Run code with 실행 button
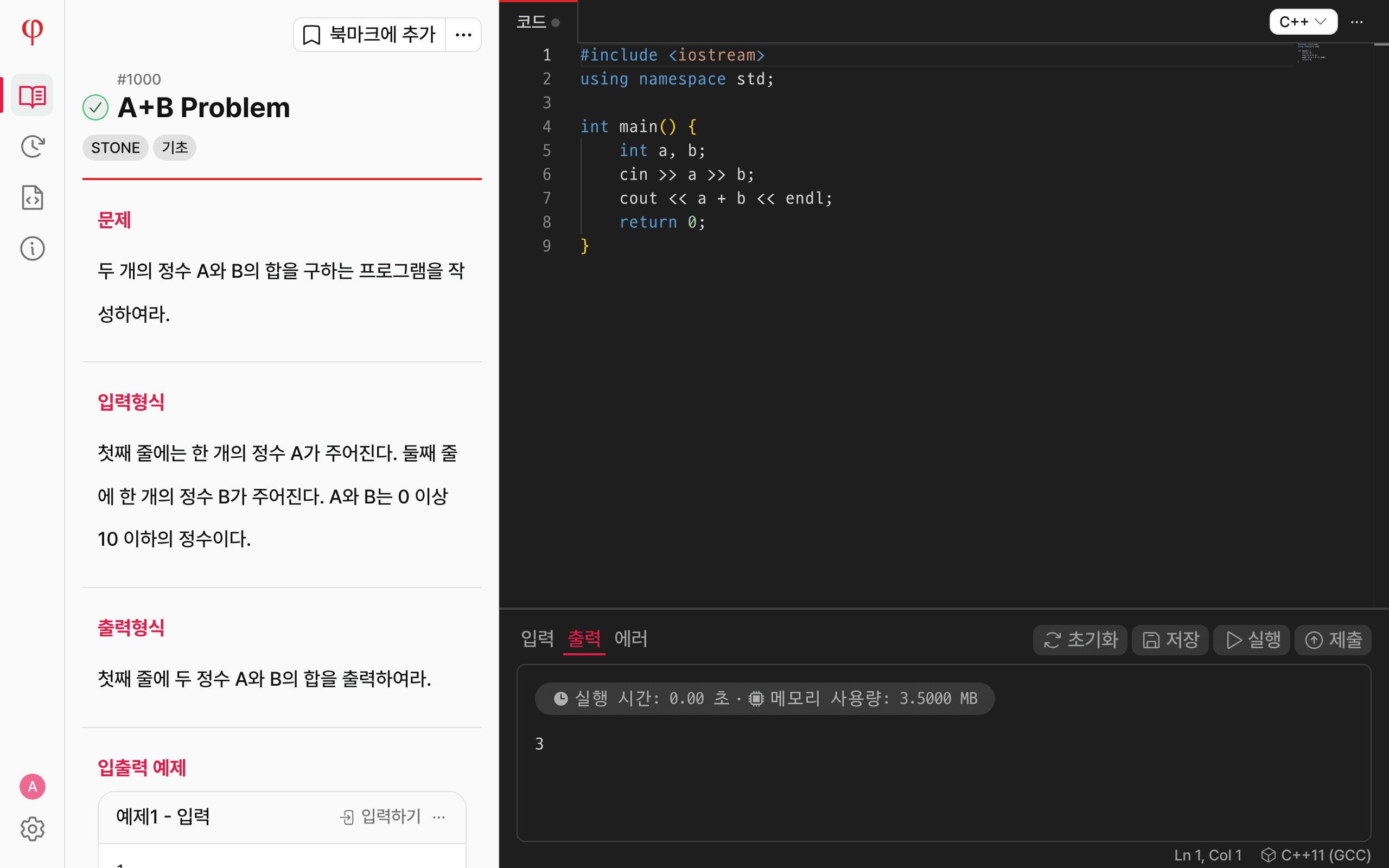The height and width of the screenshot is (868, 1389). coord(1252,640)
